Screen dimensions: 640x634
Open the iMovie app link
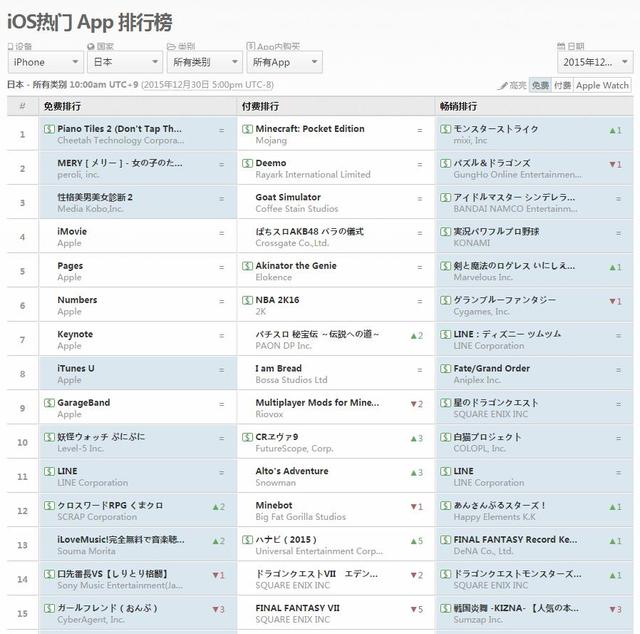72,231
